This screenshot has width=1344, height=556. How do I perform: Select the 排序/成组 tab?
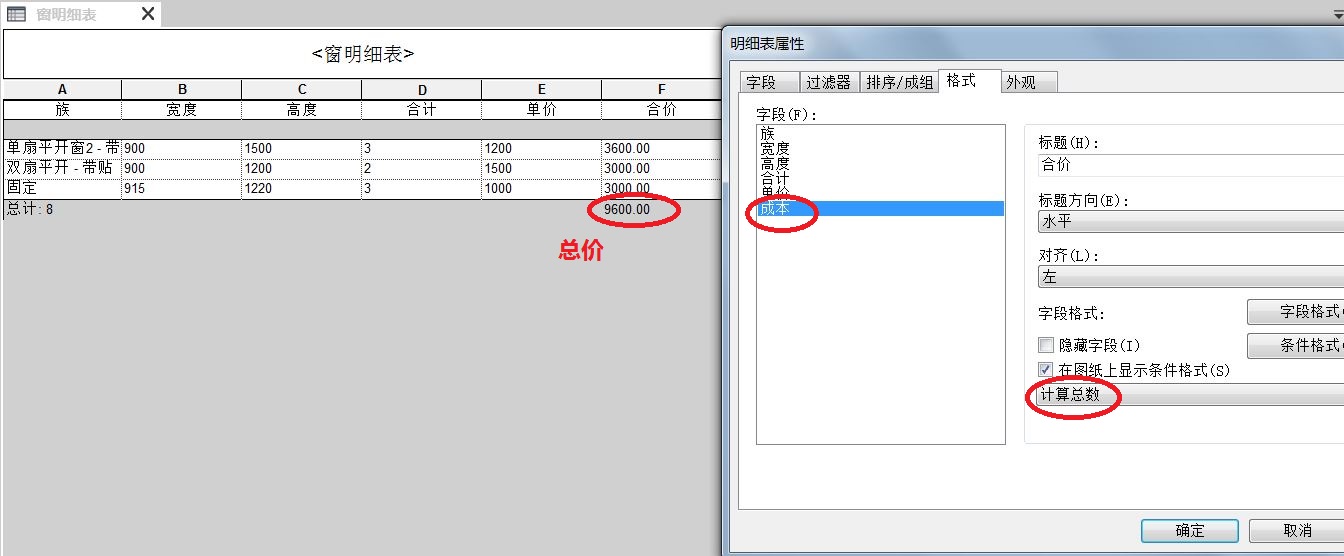click(x=900, y=82)
